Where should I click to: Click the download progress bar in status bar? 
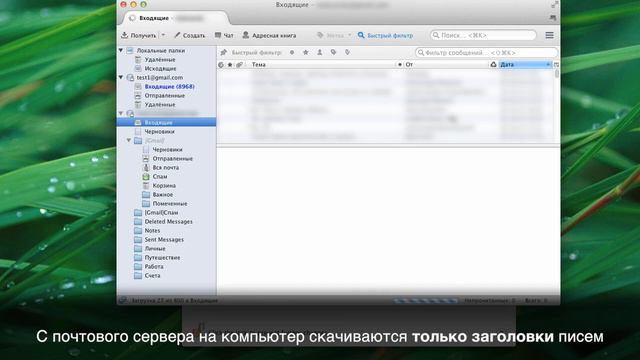426,300
